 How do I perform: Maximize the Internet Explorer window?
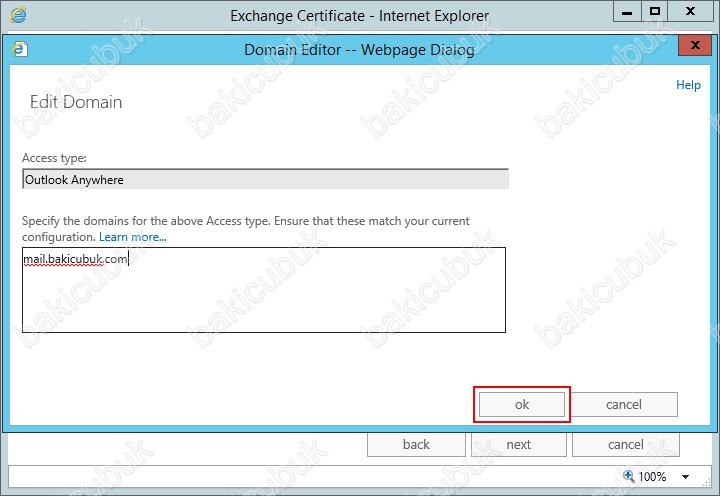[655, 12]
